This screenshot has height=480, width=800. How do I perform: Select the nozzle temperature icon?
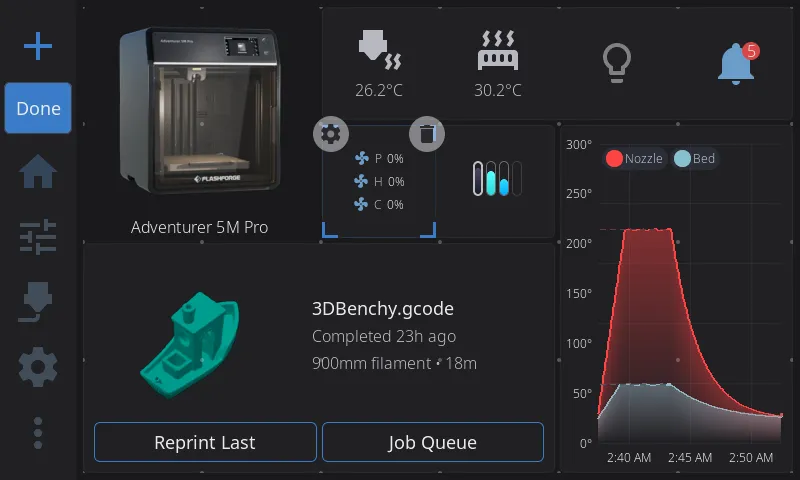[380, 50]
